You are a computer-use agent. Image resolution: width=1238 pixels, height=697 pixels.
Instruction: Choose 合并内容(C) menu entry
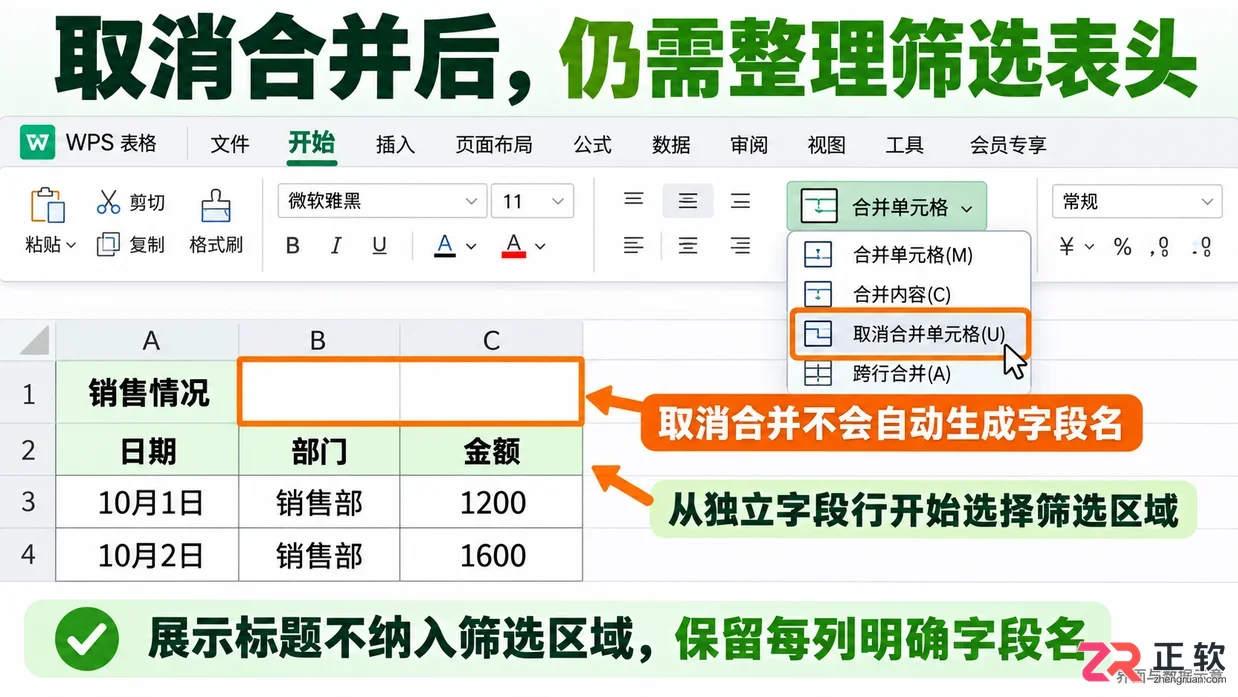910,294
